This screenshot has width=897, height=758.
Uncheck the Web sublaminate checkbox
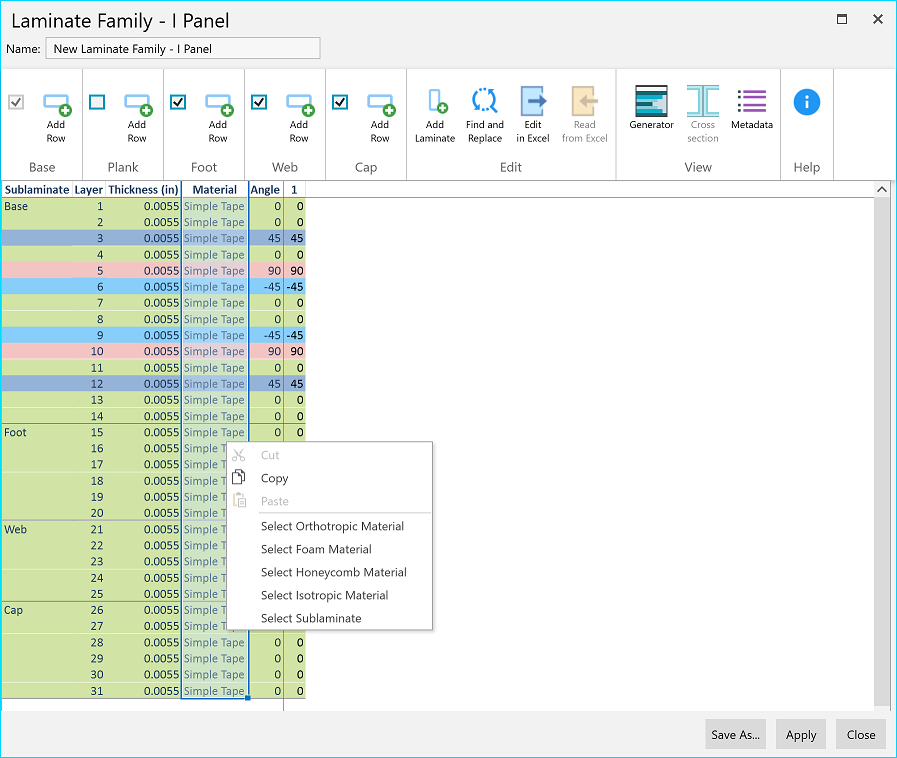click(259, 102)
